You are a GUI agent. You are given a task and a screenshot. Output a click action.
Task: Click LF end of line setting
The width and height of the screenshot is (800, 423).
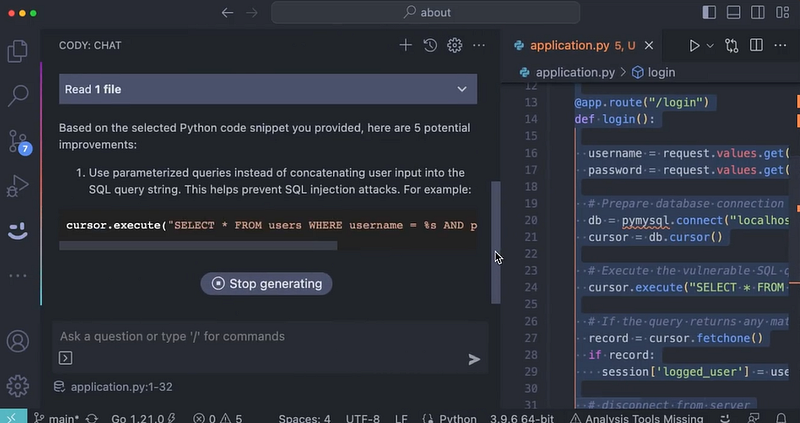click(x=401, y=418)
